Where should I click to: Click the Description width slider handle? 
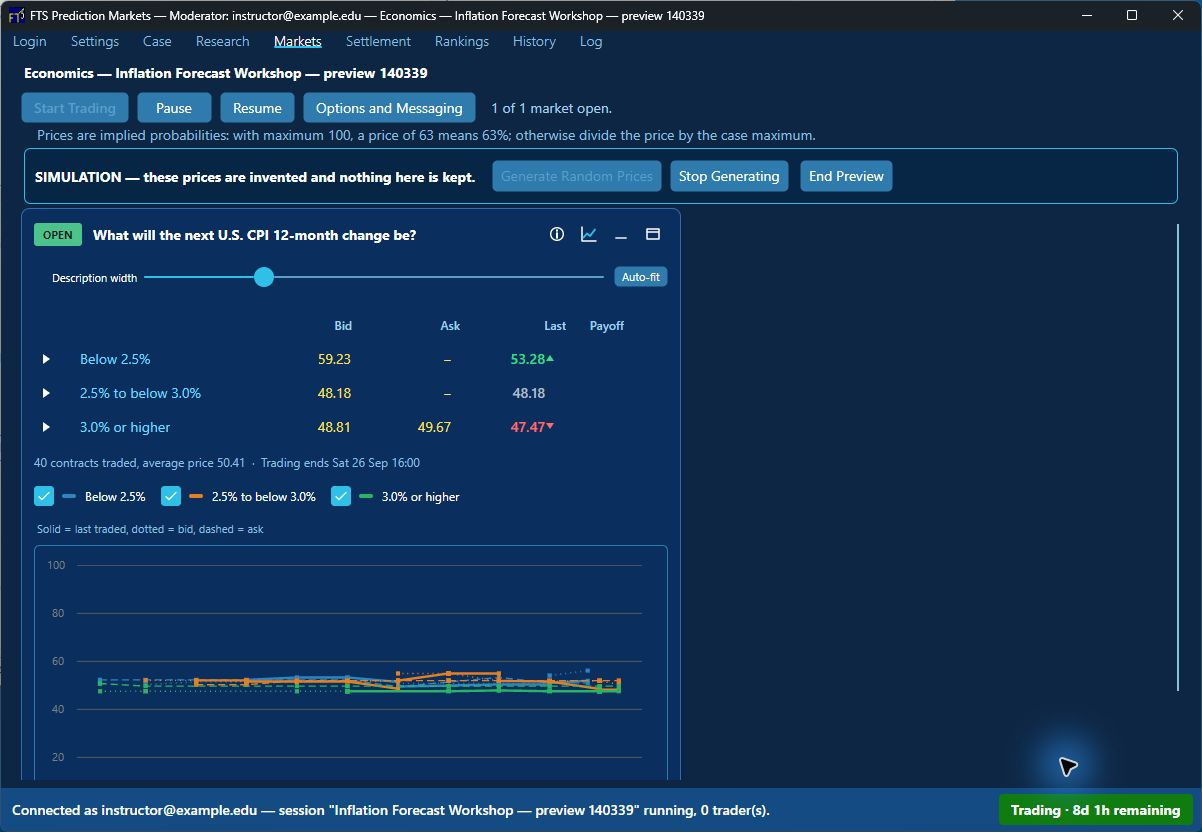[x=264, y=277]
